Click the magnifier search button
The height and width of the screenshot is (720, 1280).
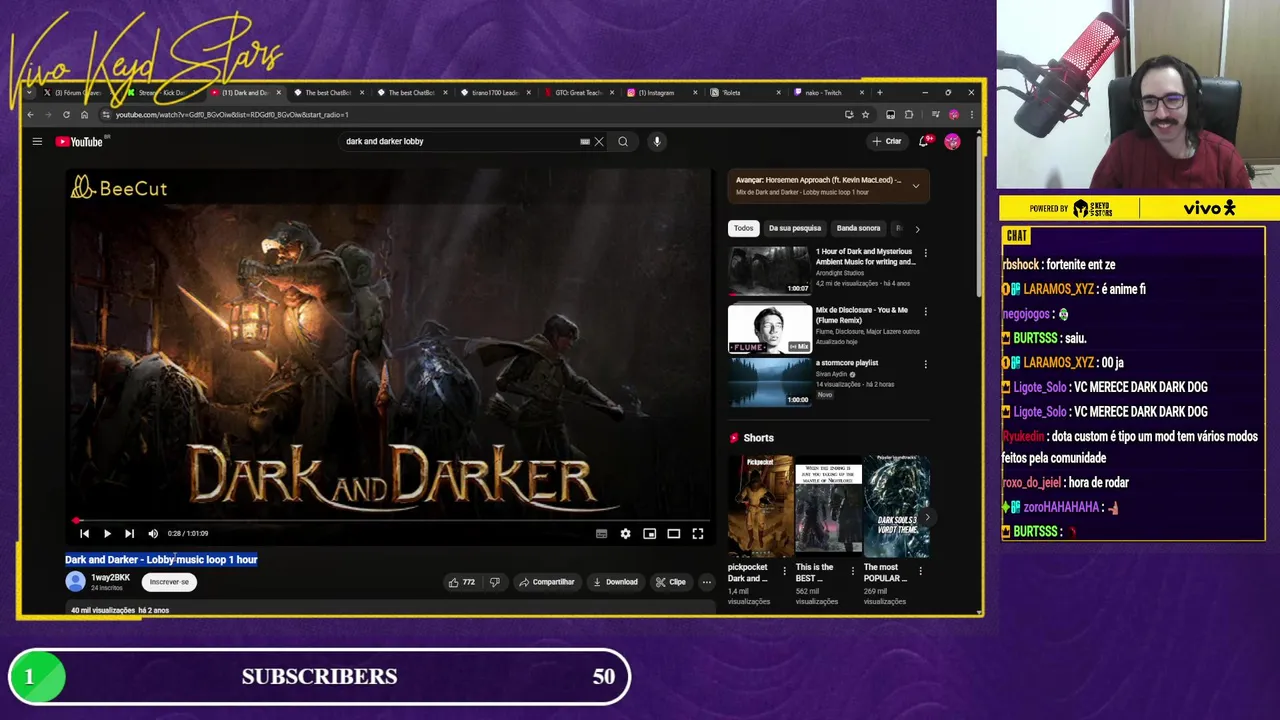[623, 142]
